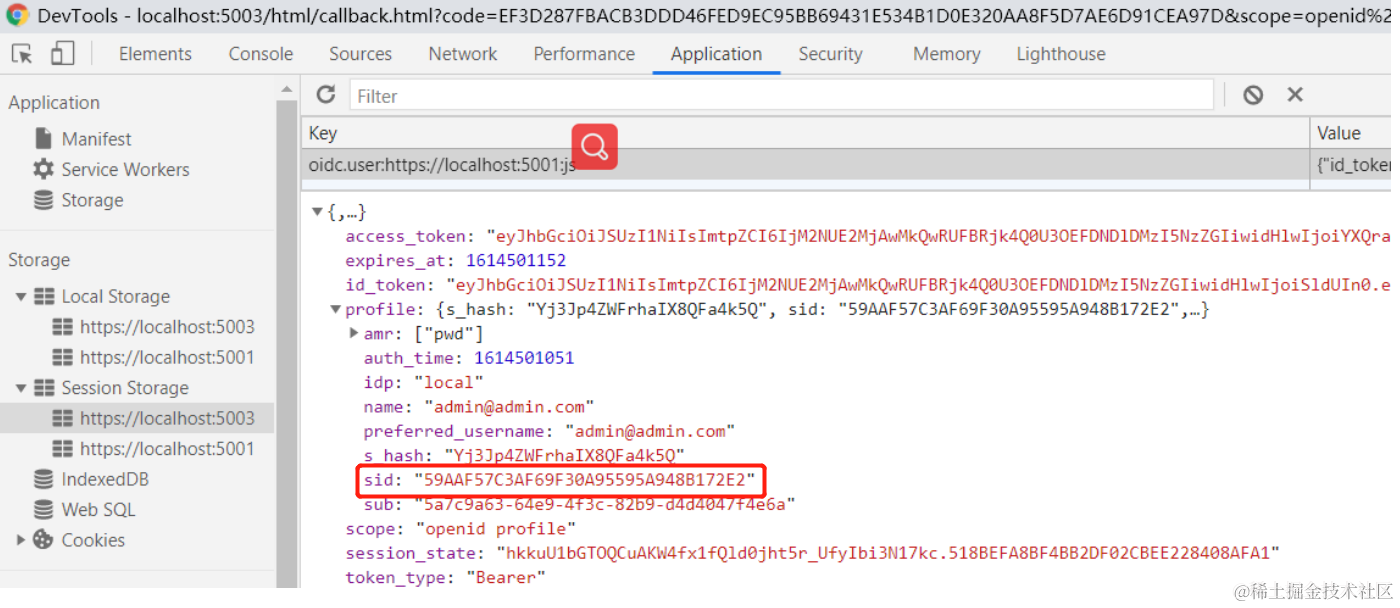Image resolution: width=1400 pixels, height=608 pixels.
Task: Open Manifest in the Application section
Action: 96,139
